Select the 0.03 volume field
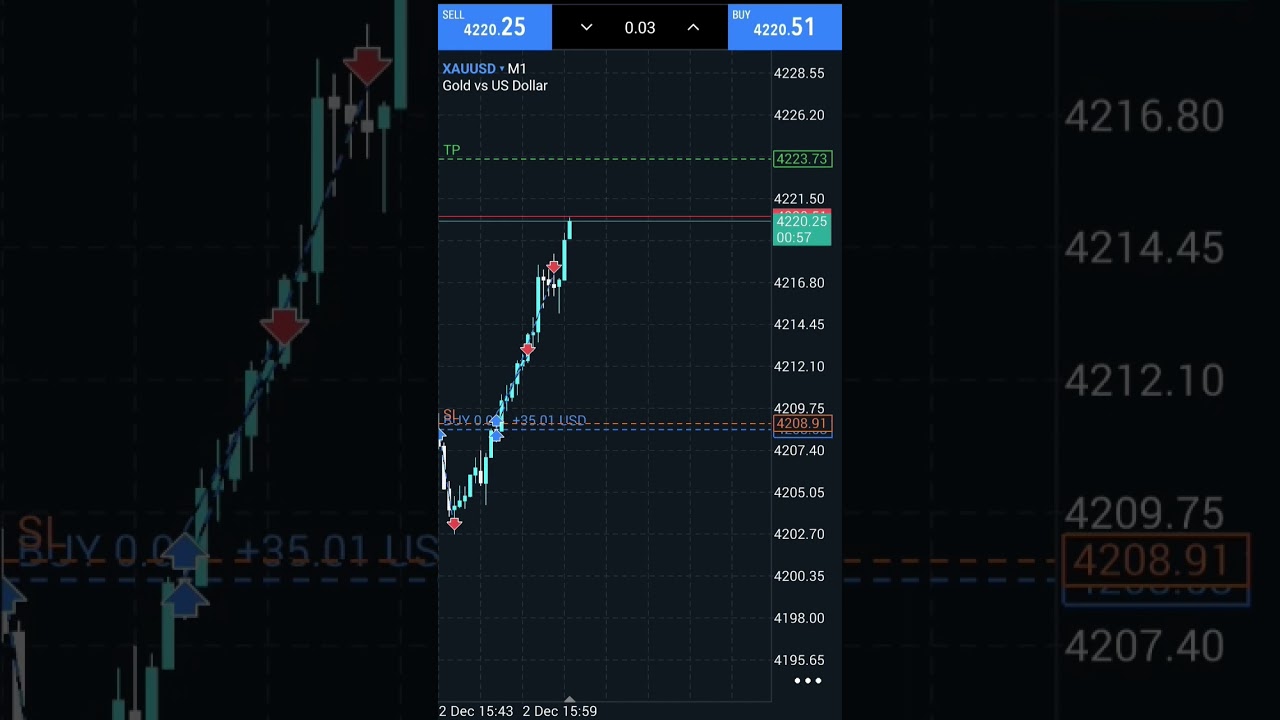1280x720 pixels. point(640,28)
